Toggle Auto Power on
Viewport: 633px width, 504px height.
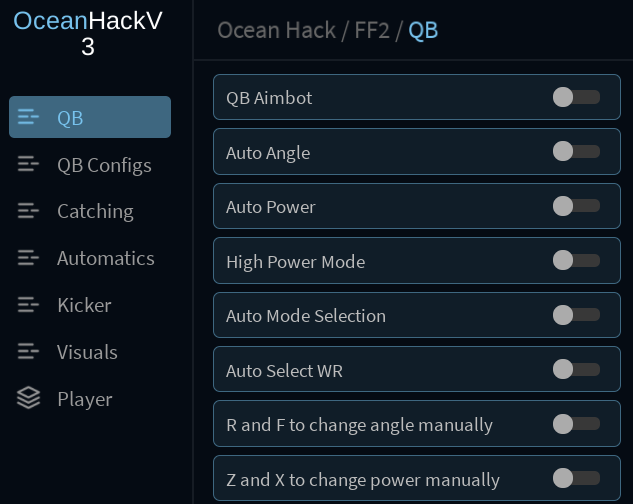pos(576,206)
